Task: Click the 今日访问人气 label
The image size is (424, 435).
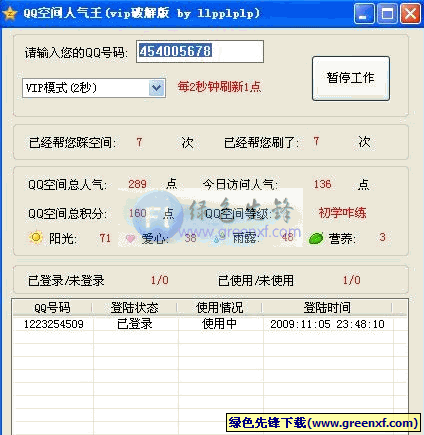Action: pos(240,184)
